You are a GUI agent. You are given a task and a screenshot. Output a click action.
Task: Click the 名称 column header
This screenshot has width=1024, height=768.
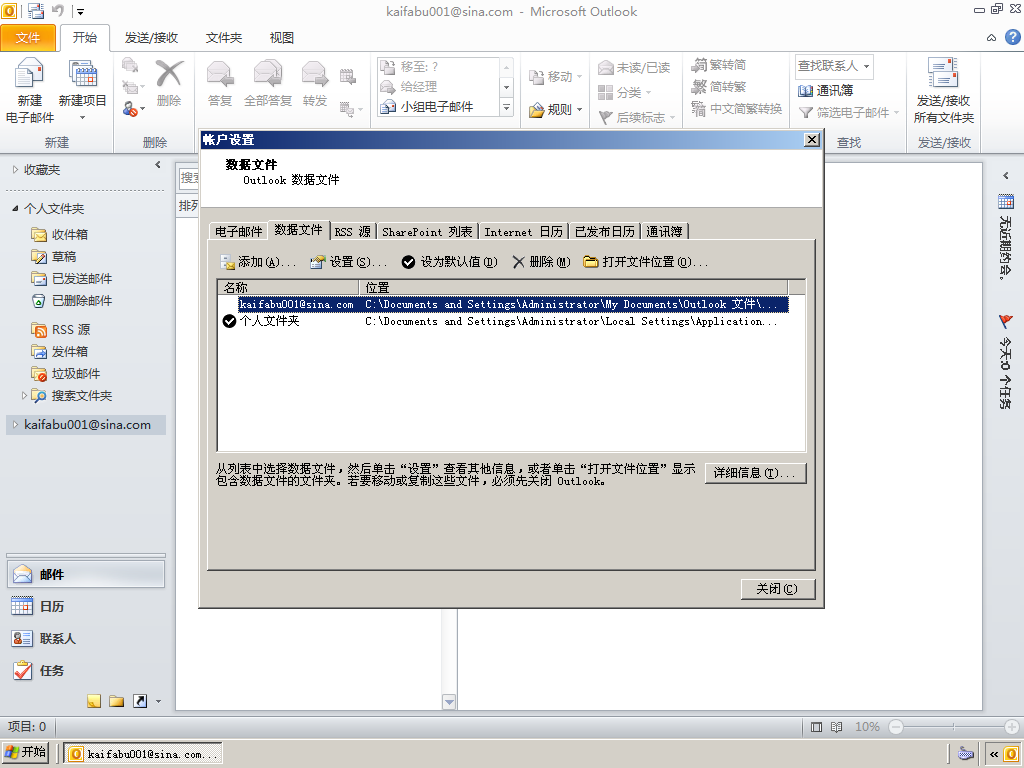(x=288, y=287)
